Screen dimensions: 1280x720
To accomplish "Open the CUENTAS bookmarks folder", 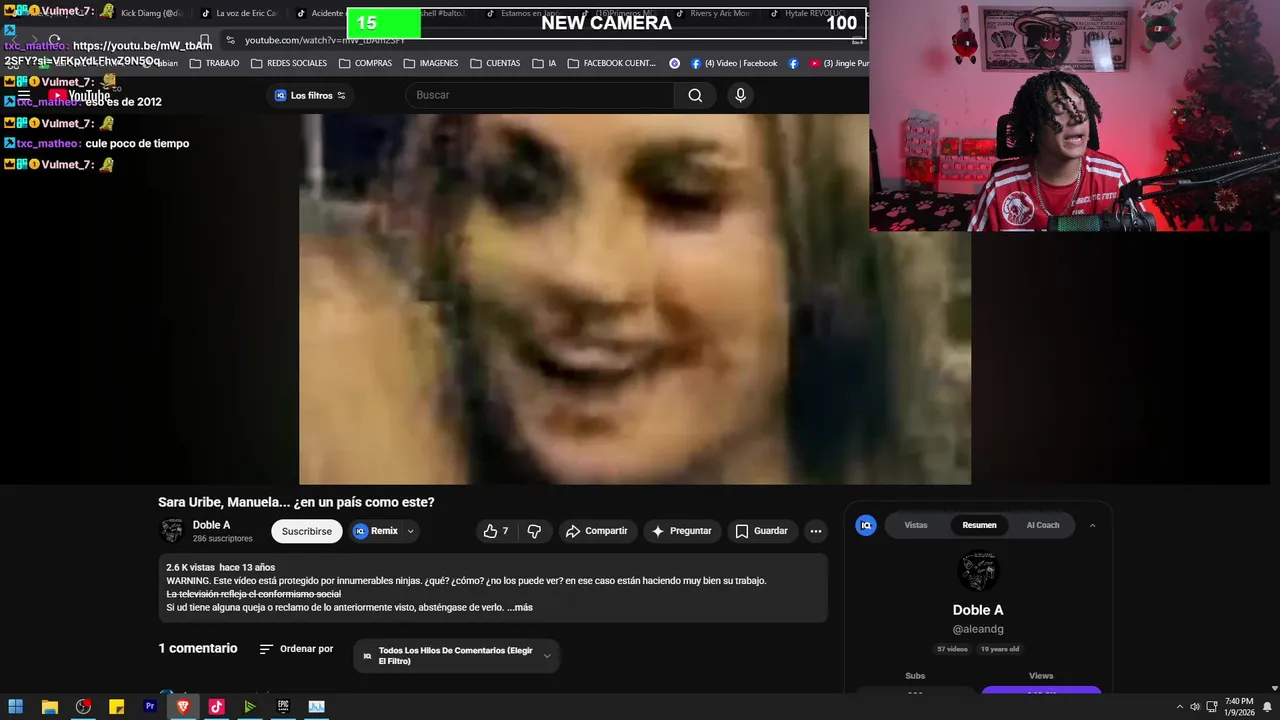I will point(495,63).
